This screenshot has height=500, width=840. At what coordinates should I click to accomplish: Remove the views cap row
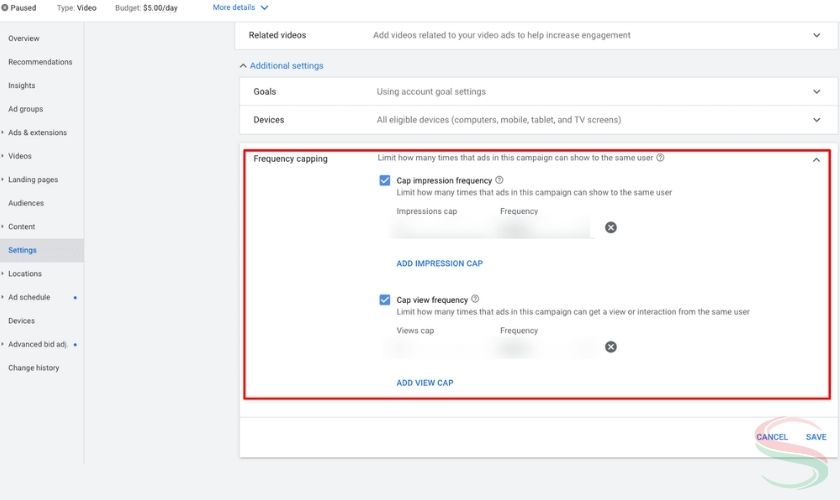click(x=611, y=347)
